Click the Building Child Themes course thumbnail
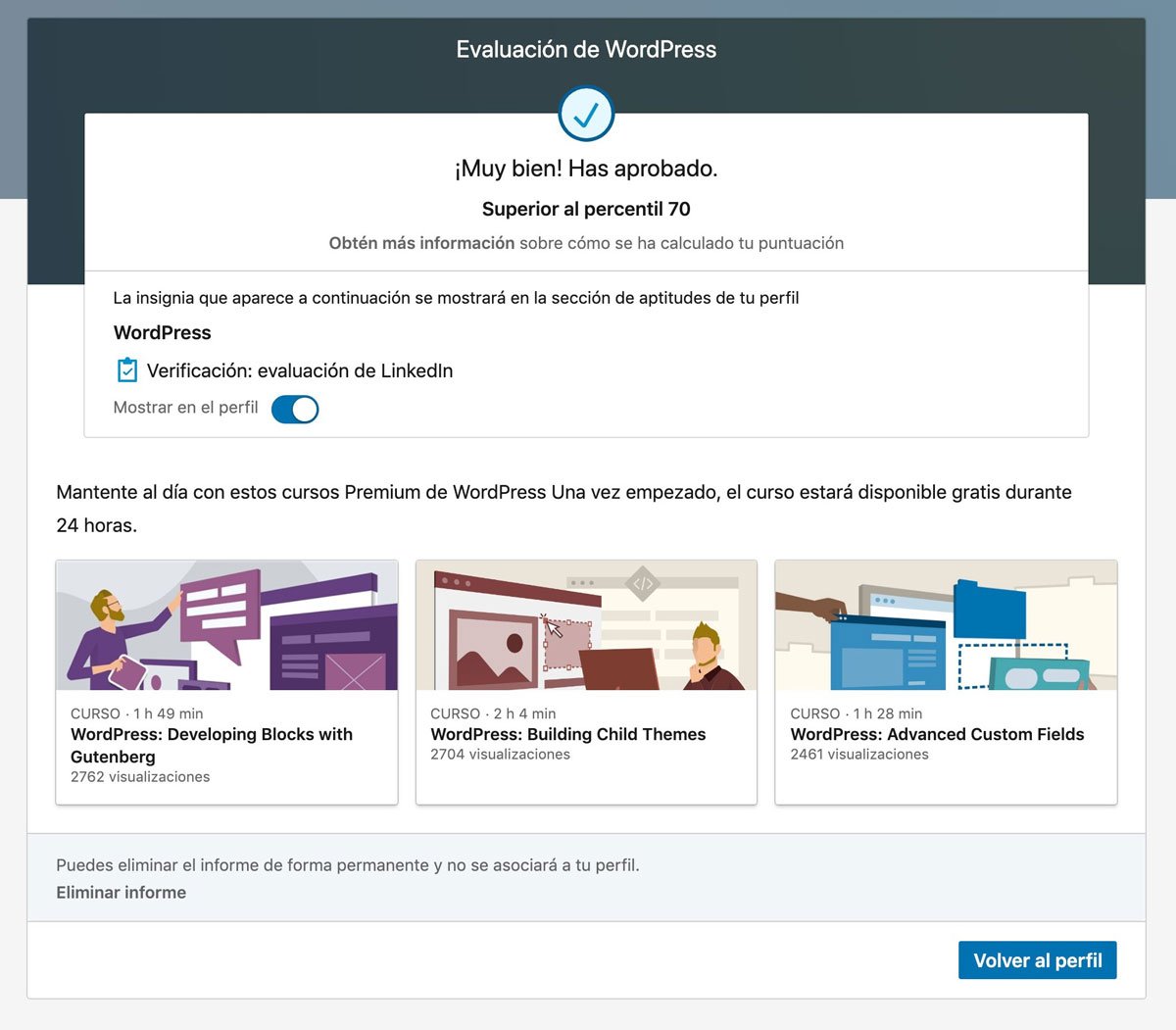The height and width of the screenshot is (1030, 1176). tap(586, 626)
